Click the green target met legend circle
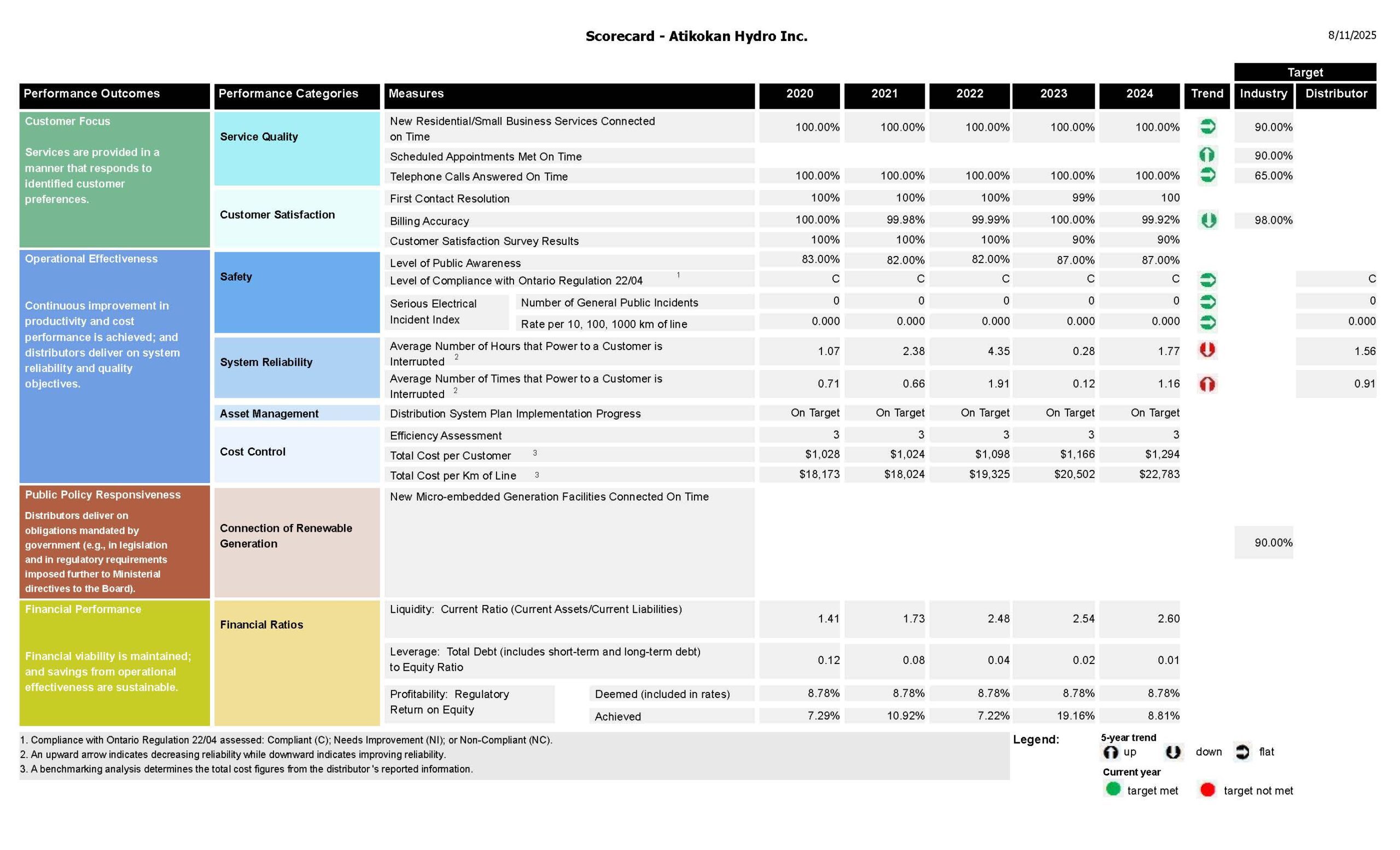Image resolution: width=1400 pixels, height=850 pixels. (x=1113, y=789)
